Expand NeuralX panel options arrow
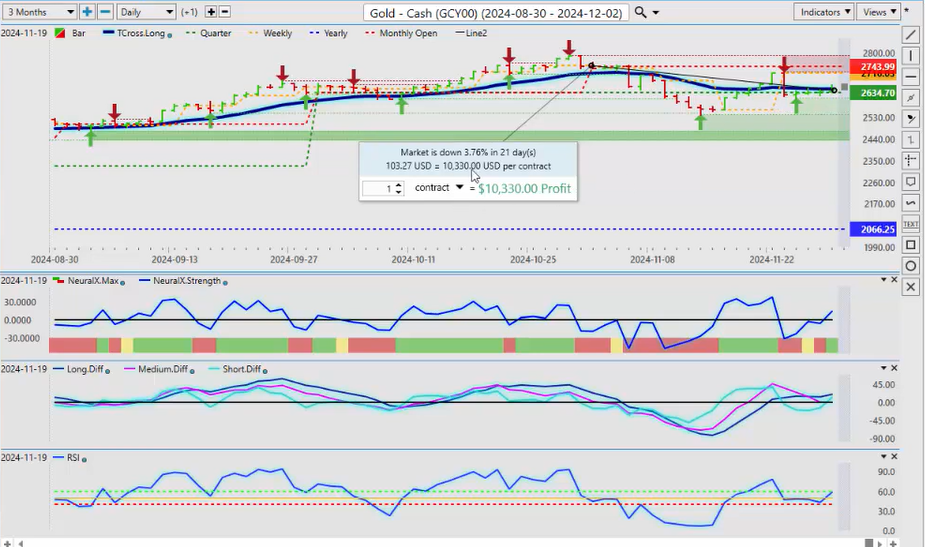Image resolution: width=925 pixels, height=547 pixels. pos(884,280)
